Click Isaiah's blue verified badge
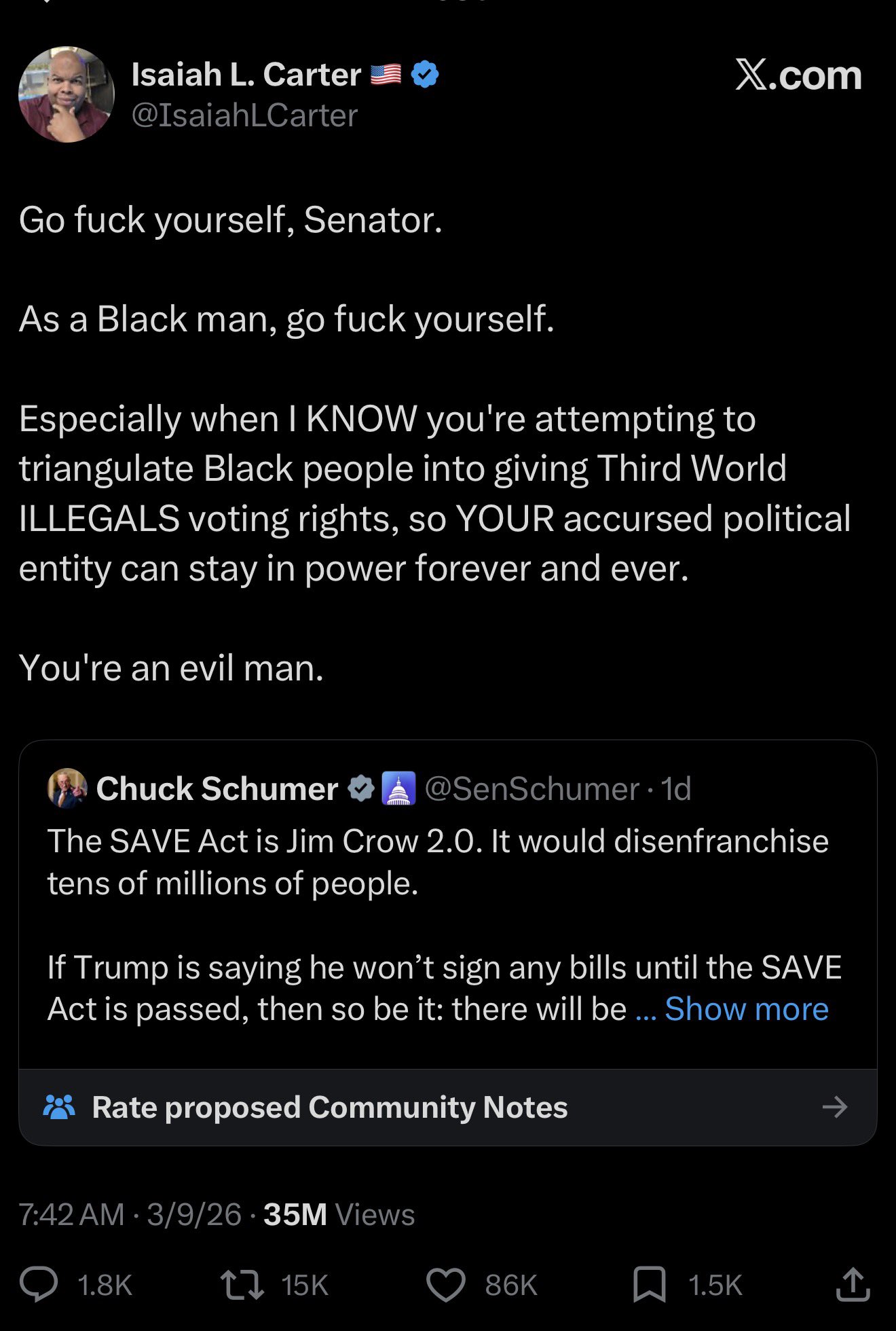Viewport: 896px width, 1331px height. point(425,75)
